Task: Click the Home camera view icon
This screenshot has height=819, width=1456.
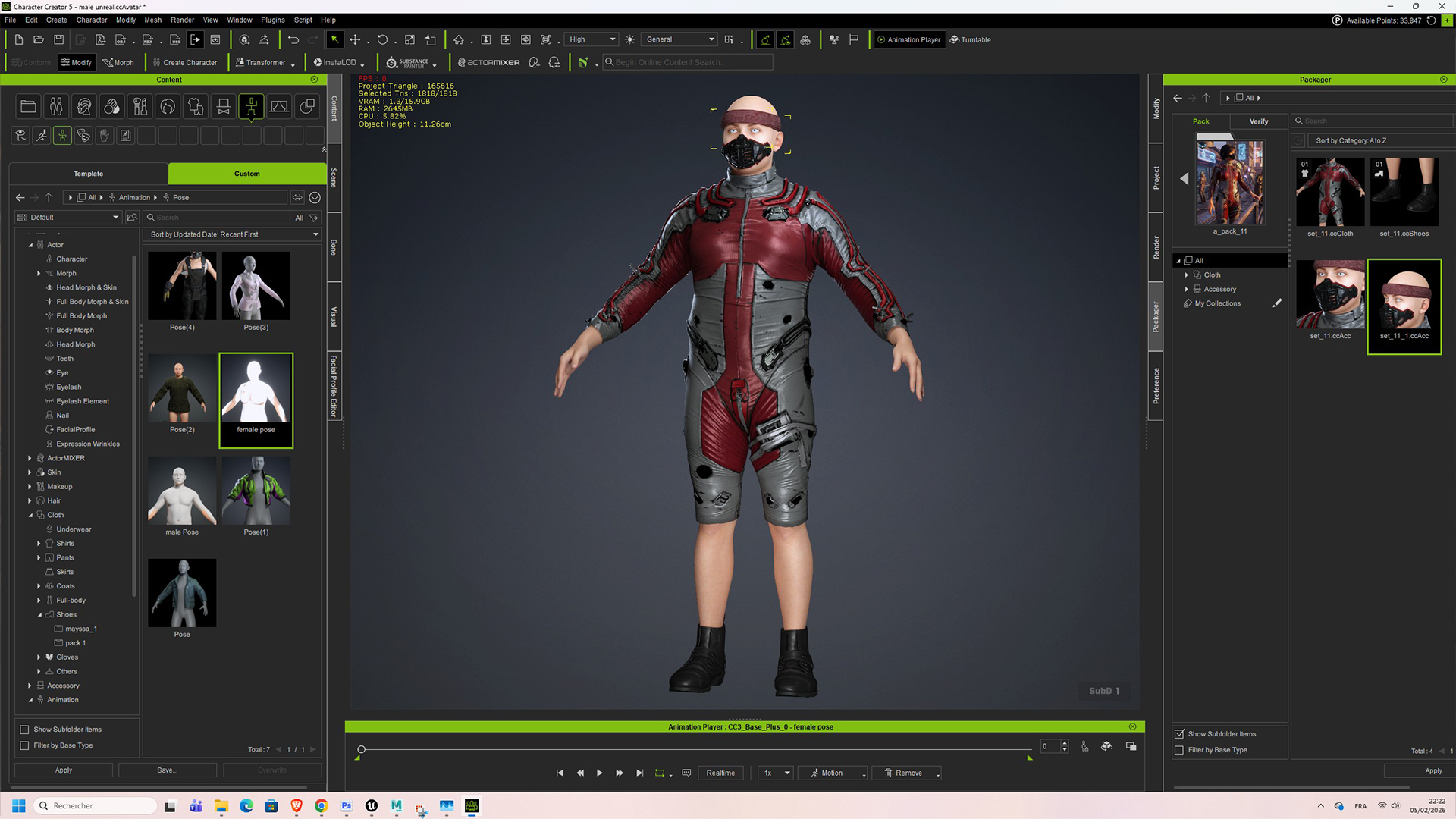Action: click(459, 39)
